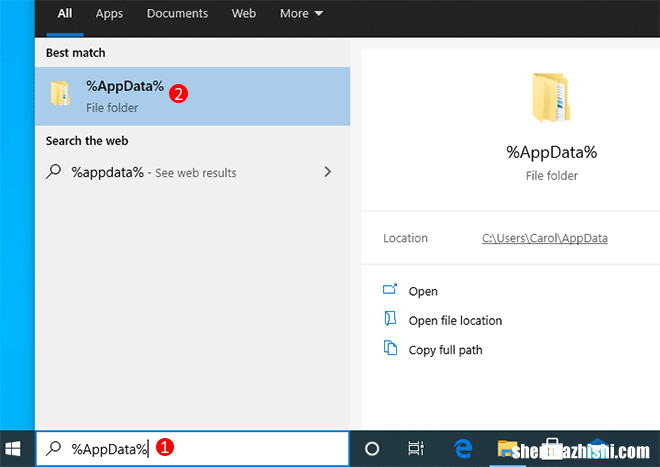Click the Location label
Screen dimensions: 660x467
click(405, 238)
